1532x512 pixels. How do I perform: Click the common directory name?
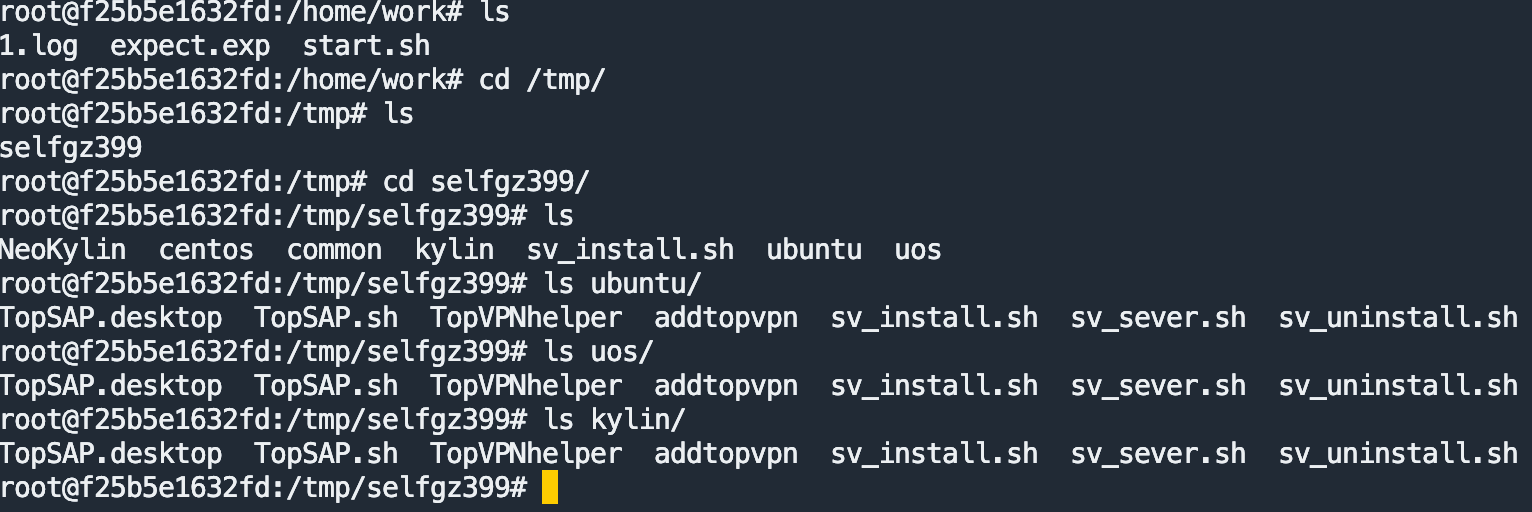coord(334,250)
